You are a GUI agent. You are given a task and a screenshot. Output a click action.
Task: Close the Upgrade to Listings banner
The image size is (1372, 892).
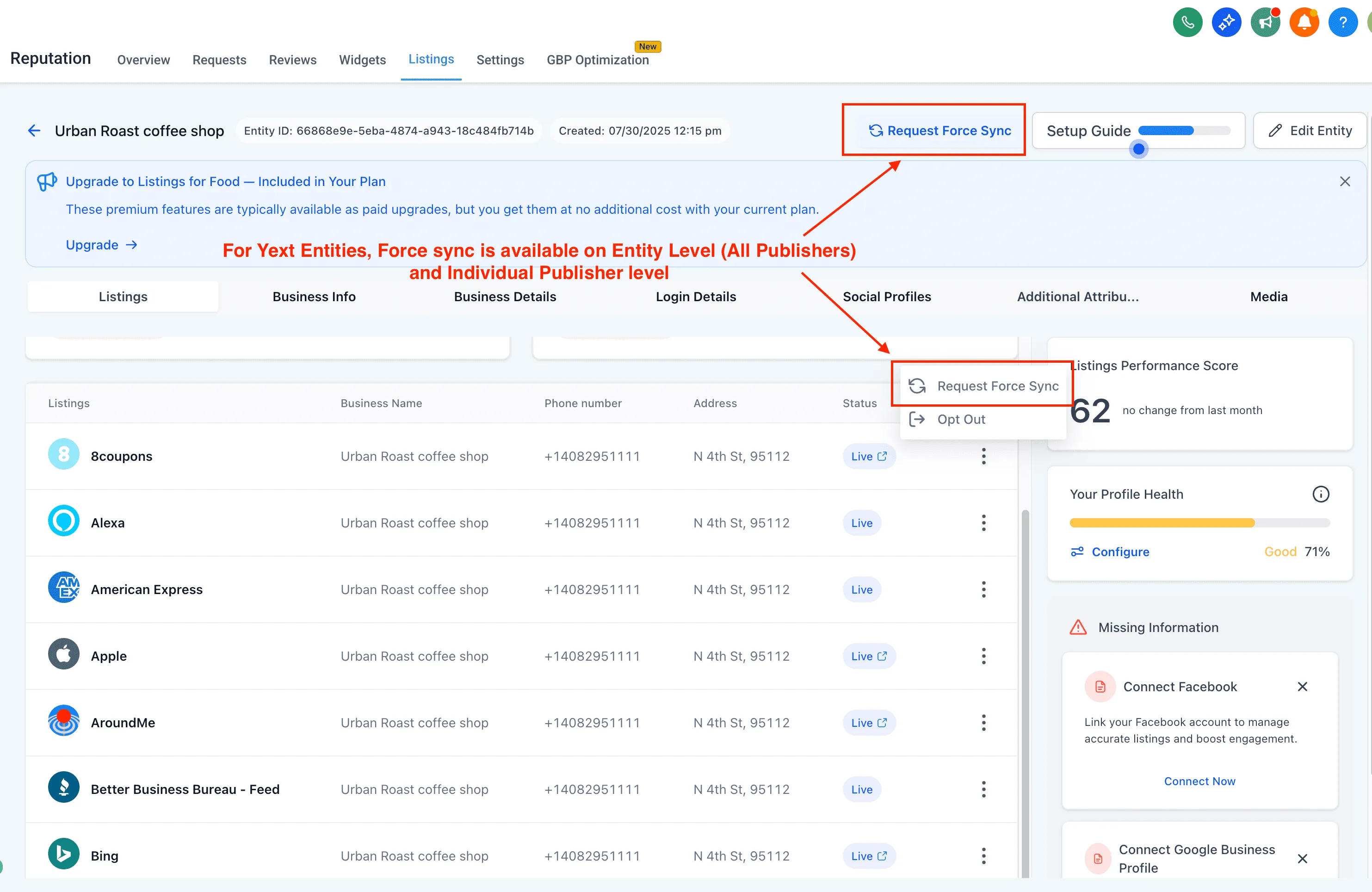pos(1345,182)
